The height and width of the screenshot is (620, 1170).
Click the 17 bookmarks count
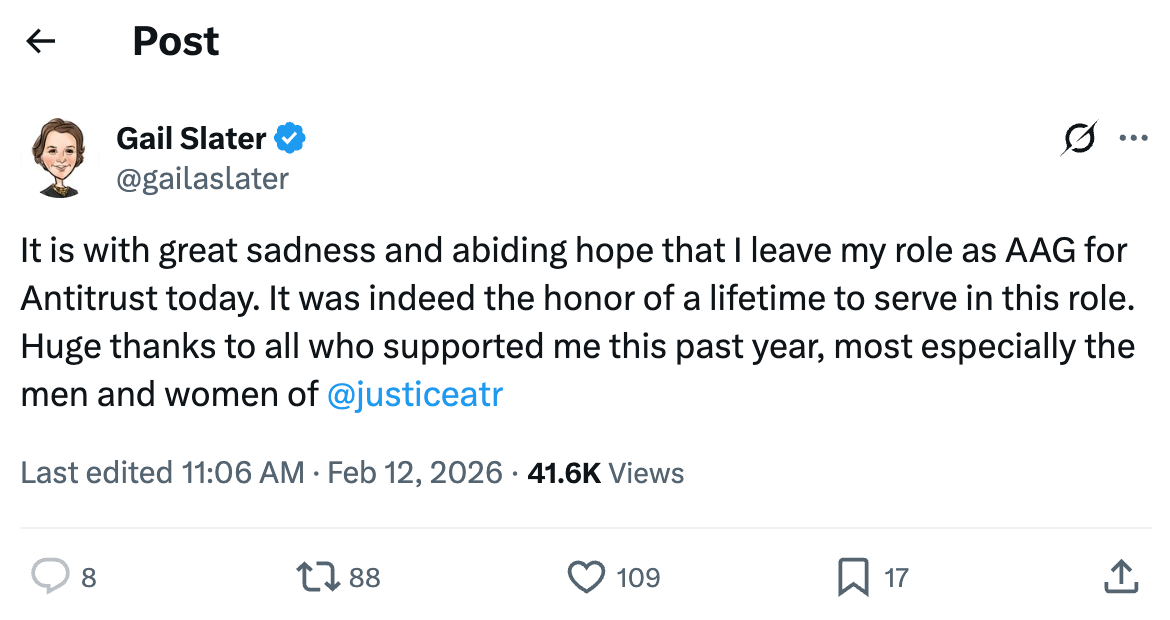tap(896, 578)
